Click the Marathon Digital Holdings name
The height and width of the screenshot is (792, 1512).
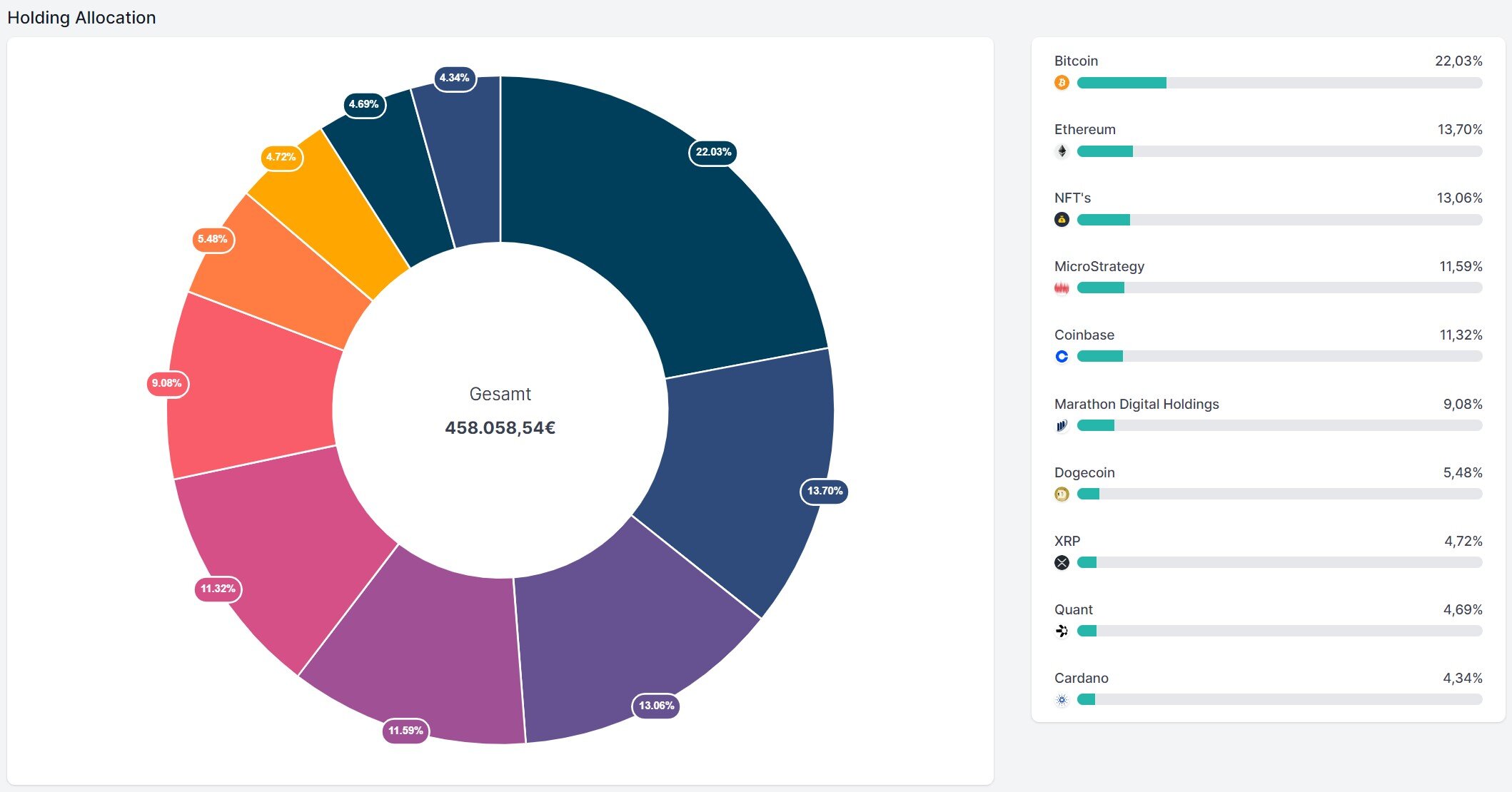pyautogui.click(x=1136, y=404)
